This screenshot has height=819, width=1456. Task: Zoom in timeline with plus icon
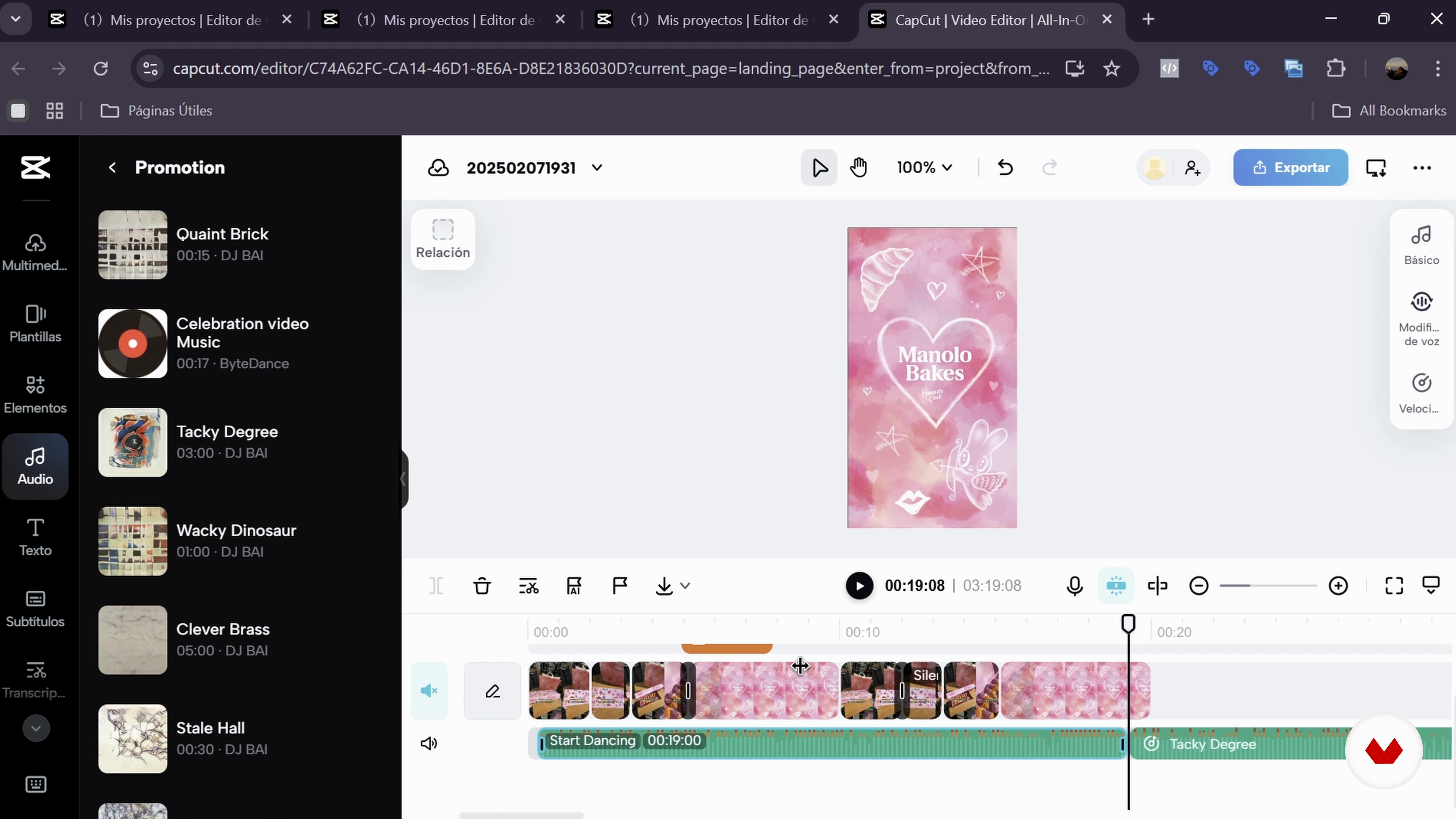coord(1338,585)
